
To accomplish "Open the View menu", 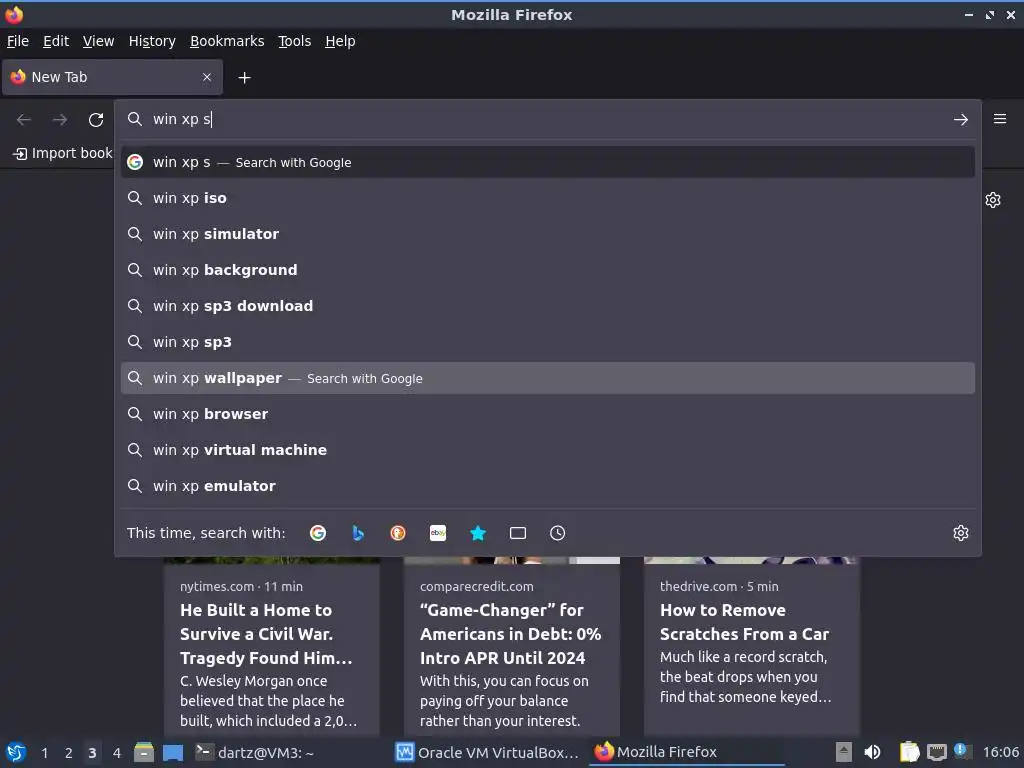I will (99, 41).
